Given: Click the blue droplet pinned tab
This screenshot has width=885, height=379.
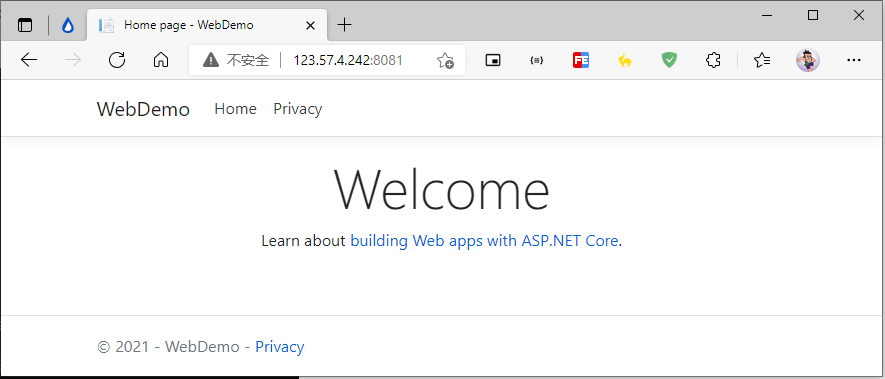Looking at the screenshot, I should pos(68,25).
